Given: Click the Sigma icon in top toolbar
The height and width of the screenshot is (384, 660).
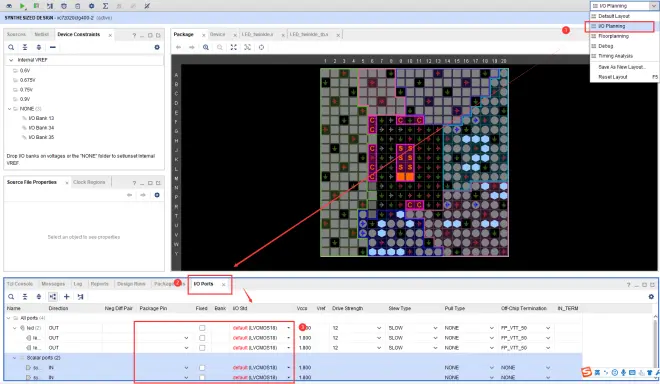Looking at the screenshot, I should pyautogui.click(x=105, y=6).
